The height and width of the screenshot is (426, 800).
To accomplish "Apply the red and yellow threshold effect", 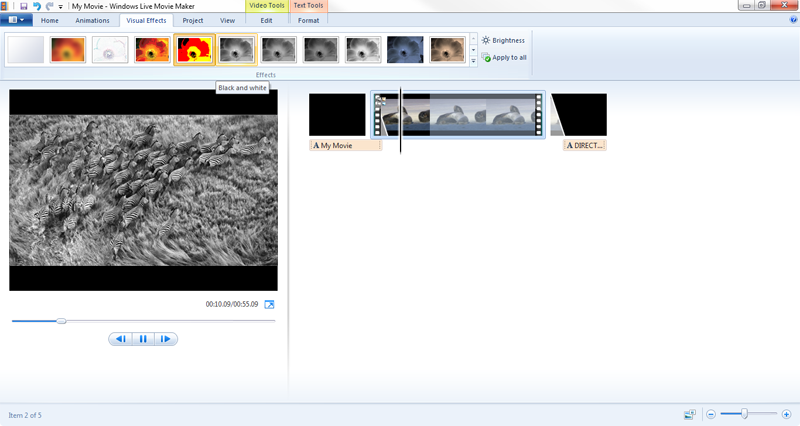I will 194,49.
